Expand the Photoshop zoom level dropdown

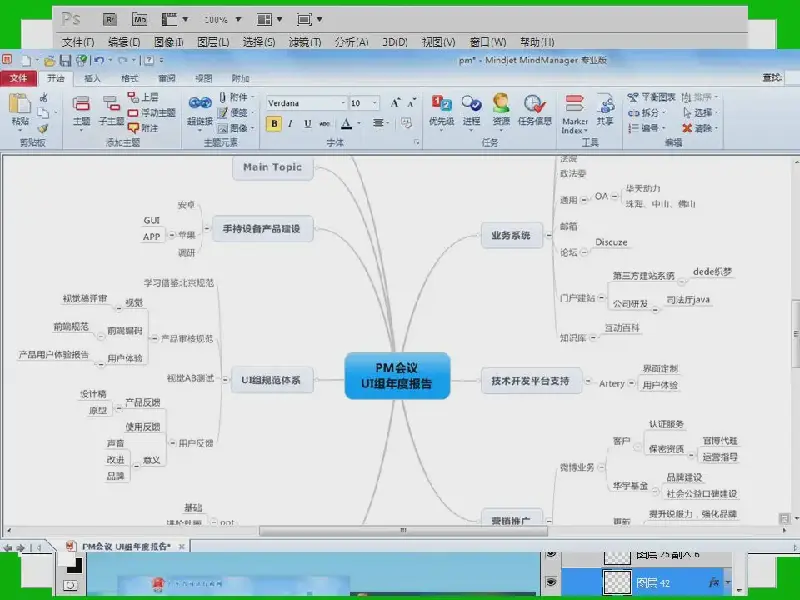pos(241,19)
